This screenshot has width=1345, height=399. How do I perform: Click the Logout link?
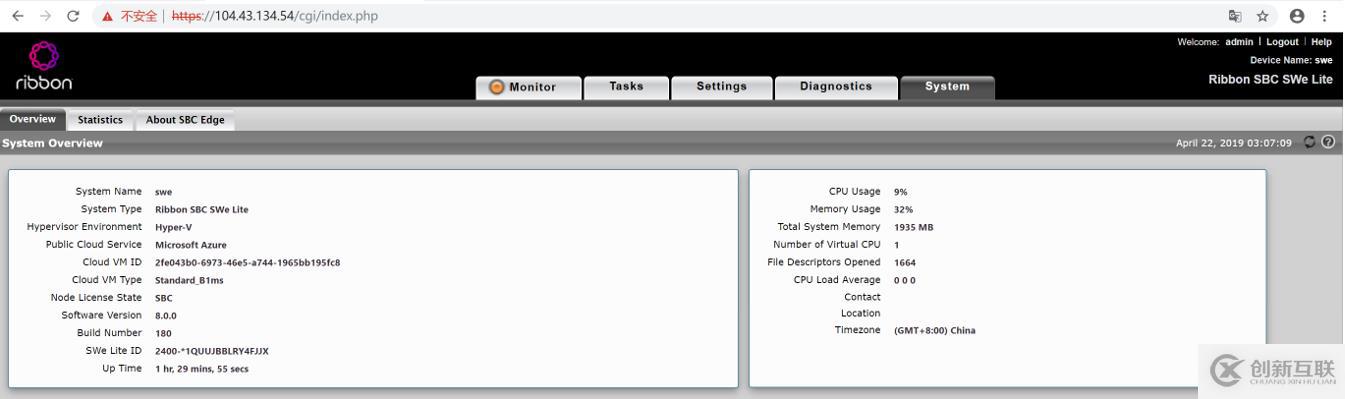(1282, 42)
